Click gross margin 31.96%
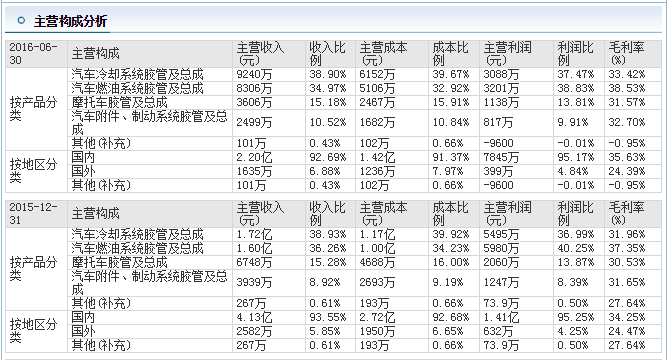669x360 pixels. (x=626, y=234)
